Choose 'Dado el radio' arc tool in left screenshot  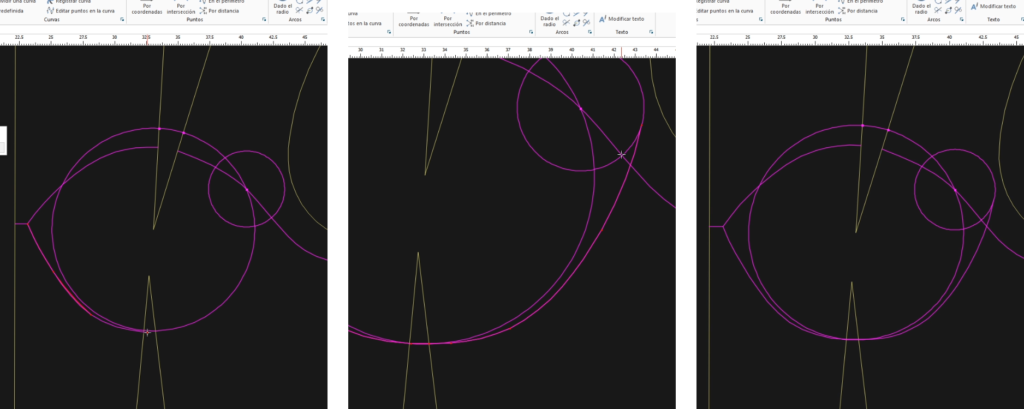click(282, 8)
